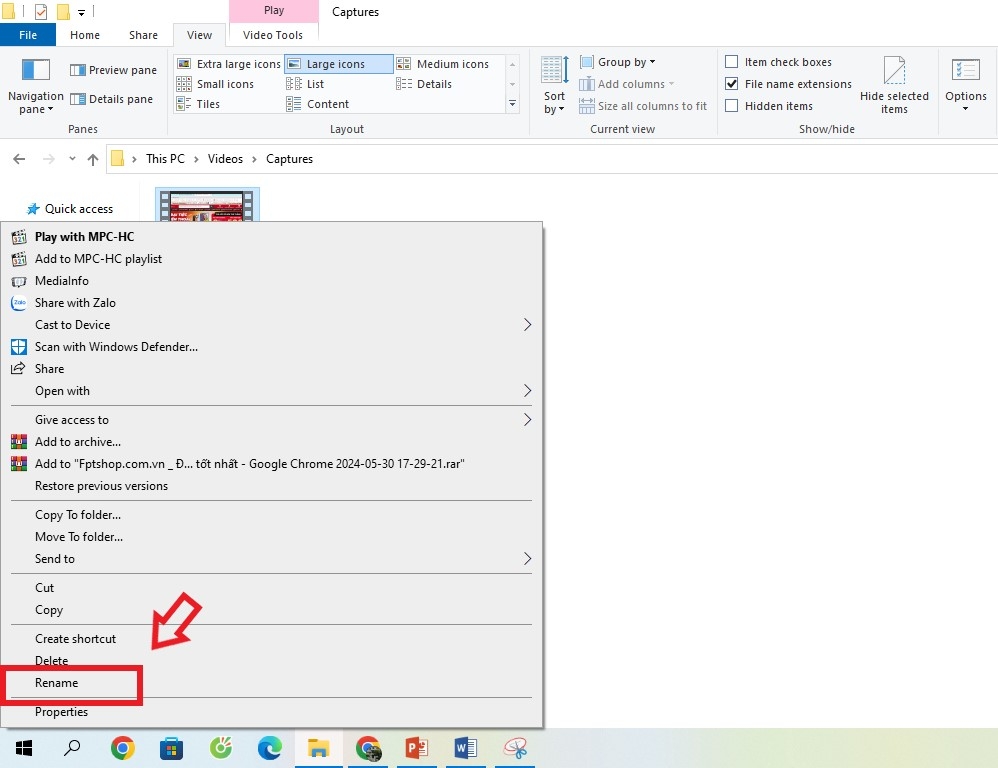Choose Copy To folder
This screenshot has height=768, width=998.
click(x=271, y=515)
